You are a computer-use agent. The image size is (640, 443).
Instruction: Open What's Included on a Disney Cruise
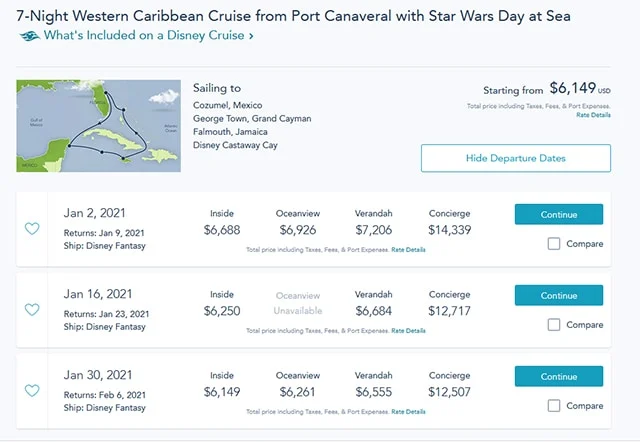(x=144, y=36)
